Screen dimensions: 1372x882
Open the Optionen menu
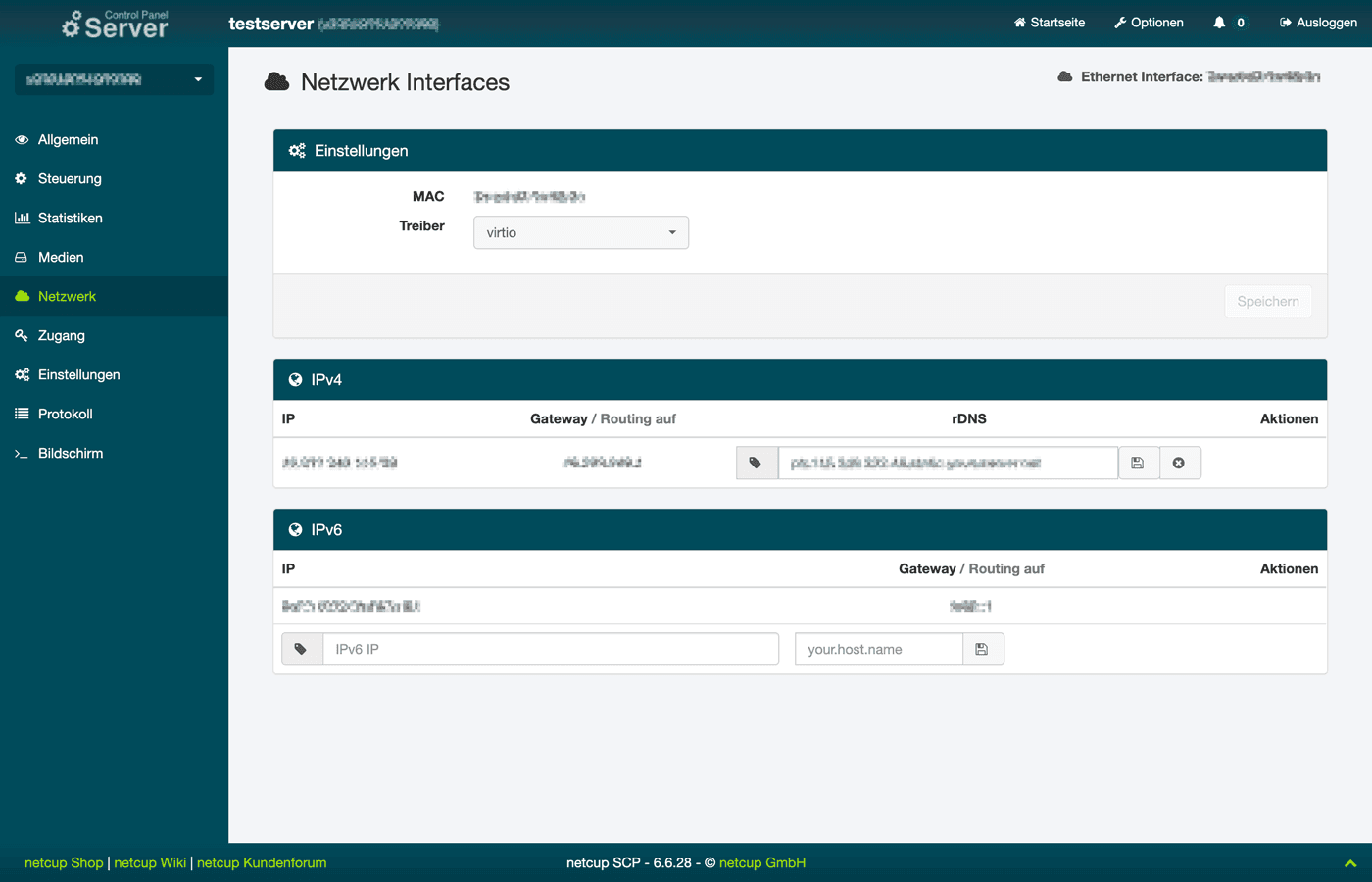click(x=1149, y=23)
